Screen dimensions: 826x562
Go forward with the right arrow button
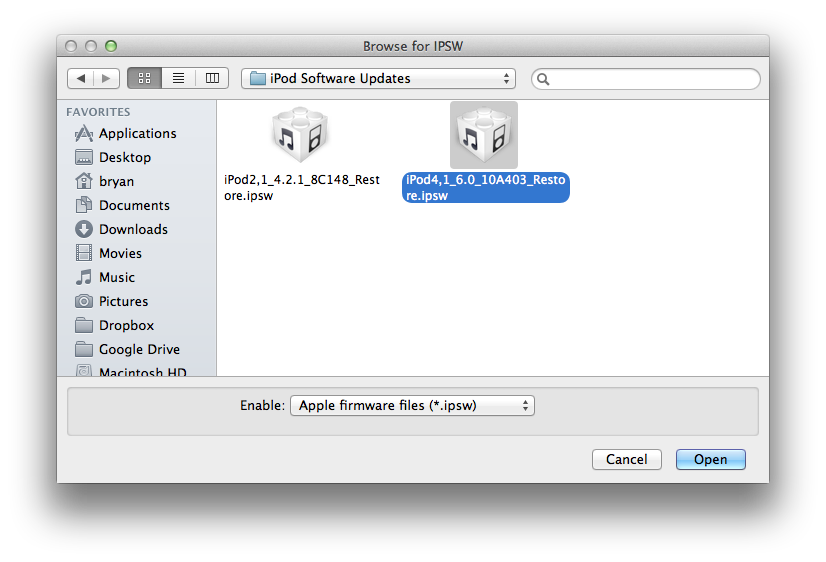106,78
